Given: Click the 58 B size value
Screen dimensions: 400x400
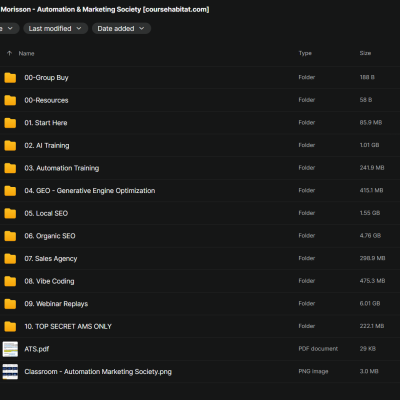Looking at the screenshot, I should click(366, 100).
